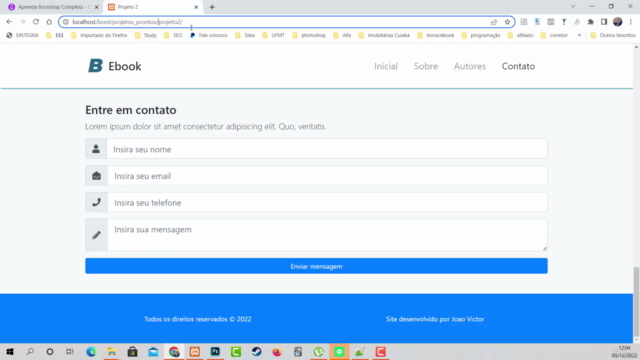Reload the page with the refresh icon

pyautogui.click(x=36, y=22)
